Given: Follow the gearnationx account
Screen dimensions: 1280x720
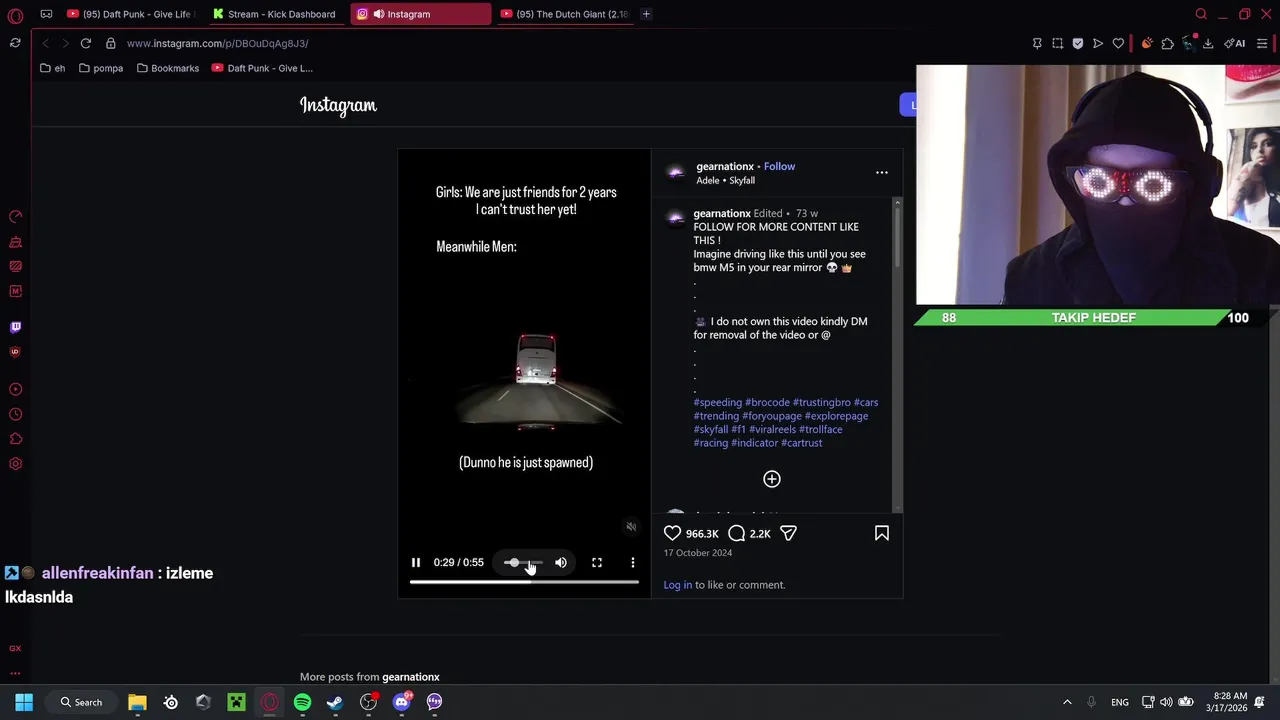Looking at the screenshot, I should pos(779,166).
